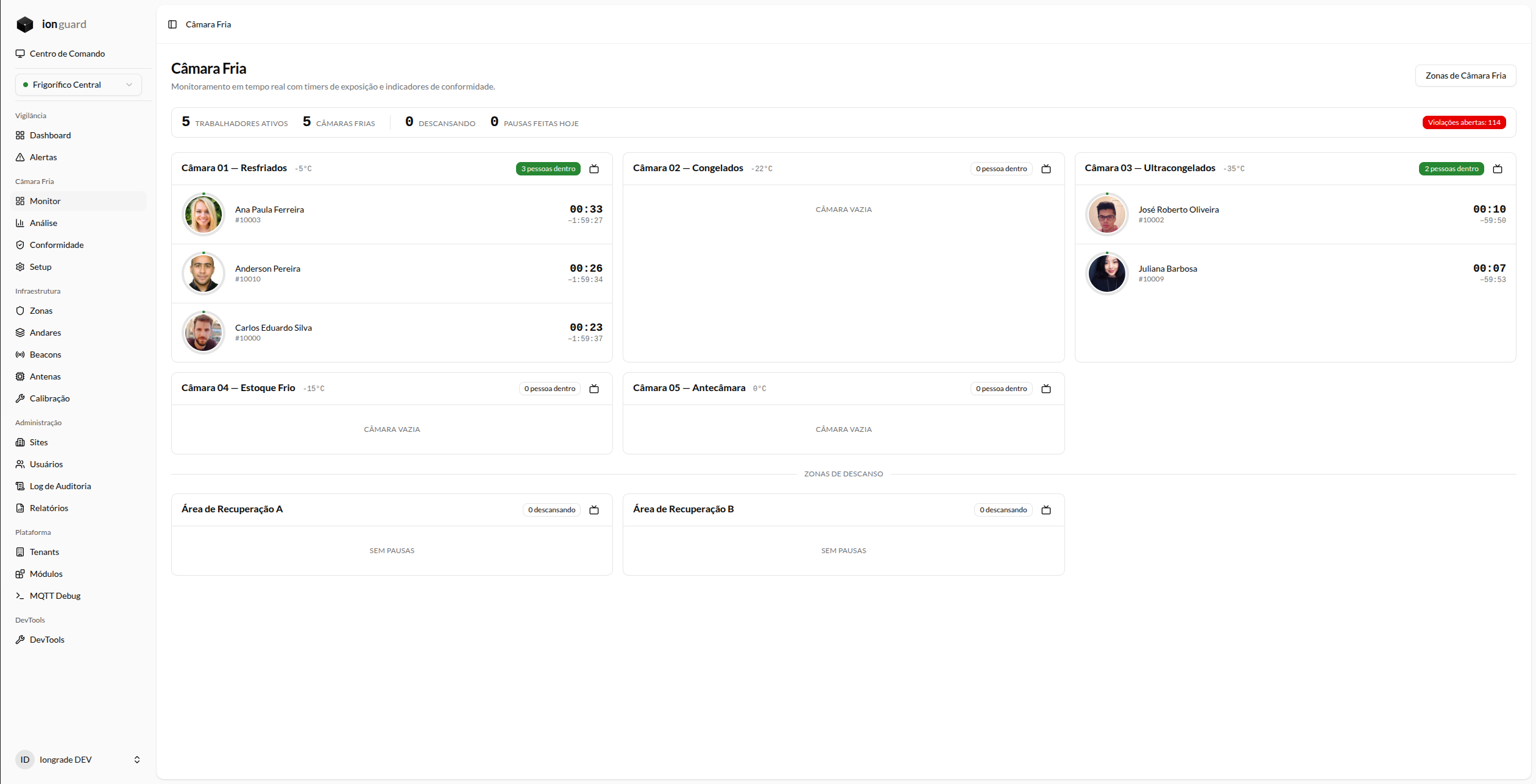Open camera icon for Câmara 05 Antecâmara

(x=1046, y=389)
